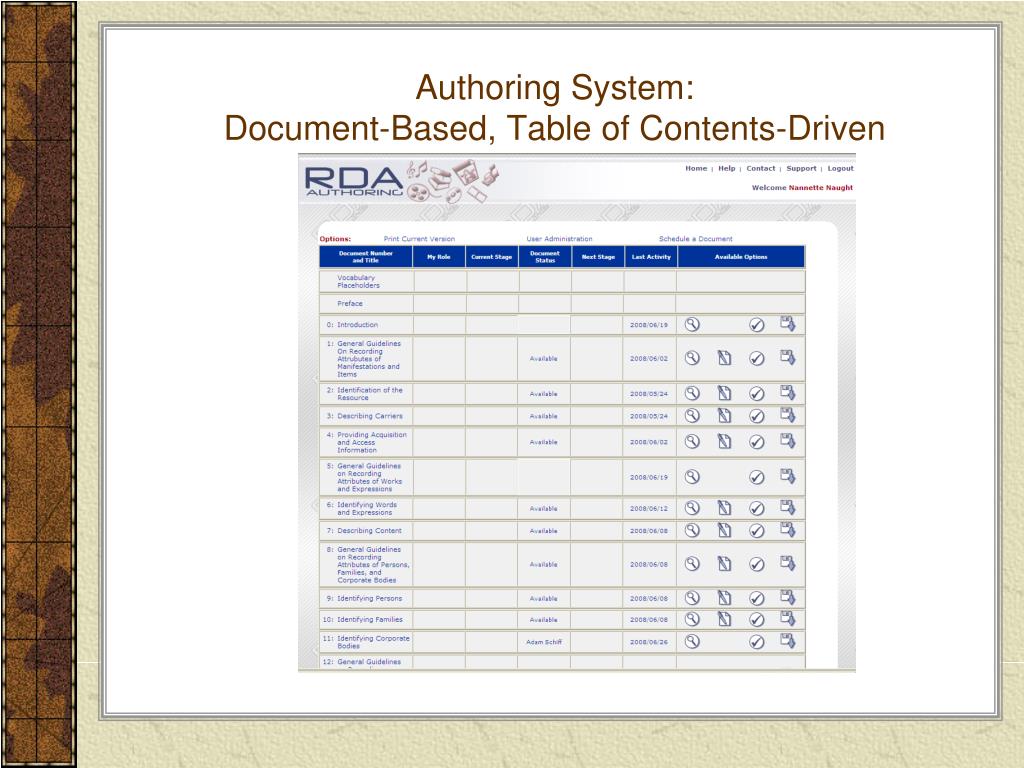Go to the Home link
The image size is (1024, 768).
696,168
